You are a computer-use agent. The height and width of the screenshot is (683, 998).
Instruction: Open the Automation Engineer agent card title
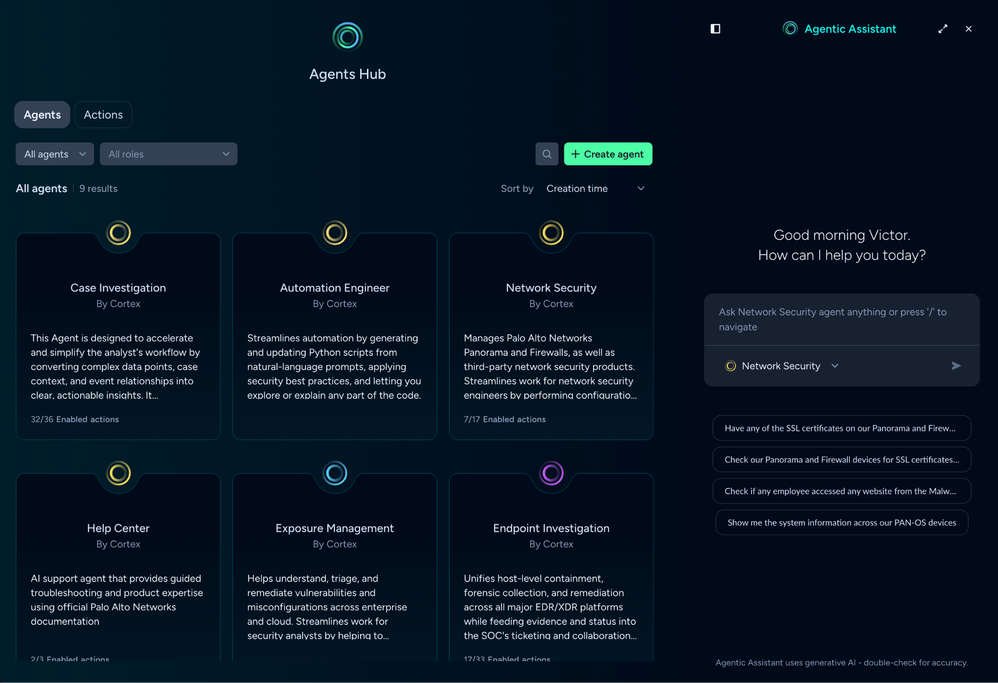pyautogui.click(x=335, y=288)
